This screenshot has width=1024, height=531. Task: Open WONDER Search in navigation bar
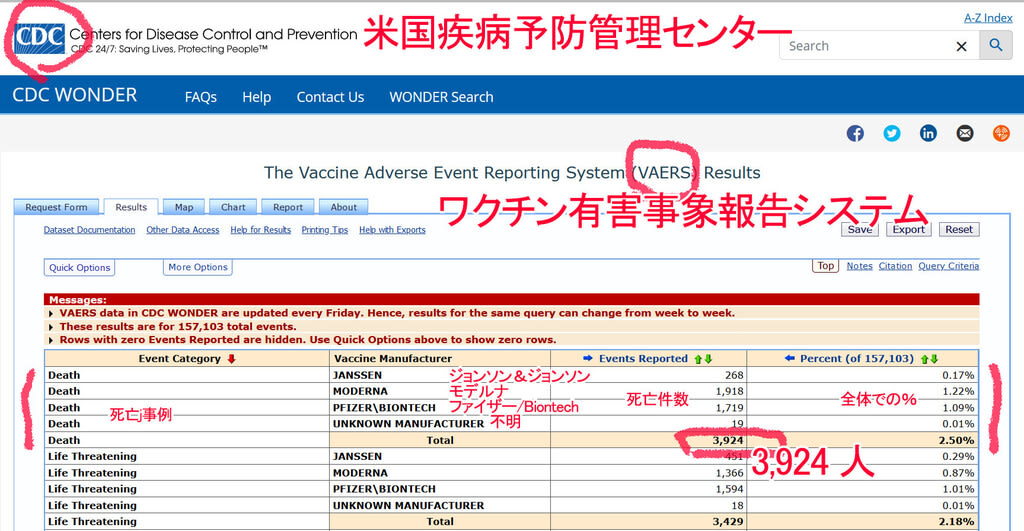click(x=441, y=97)
